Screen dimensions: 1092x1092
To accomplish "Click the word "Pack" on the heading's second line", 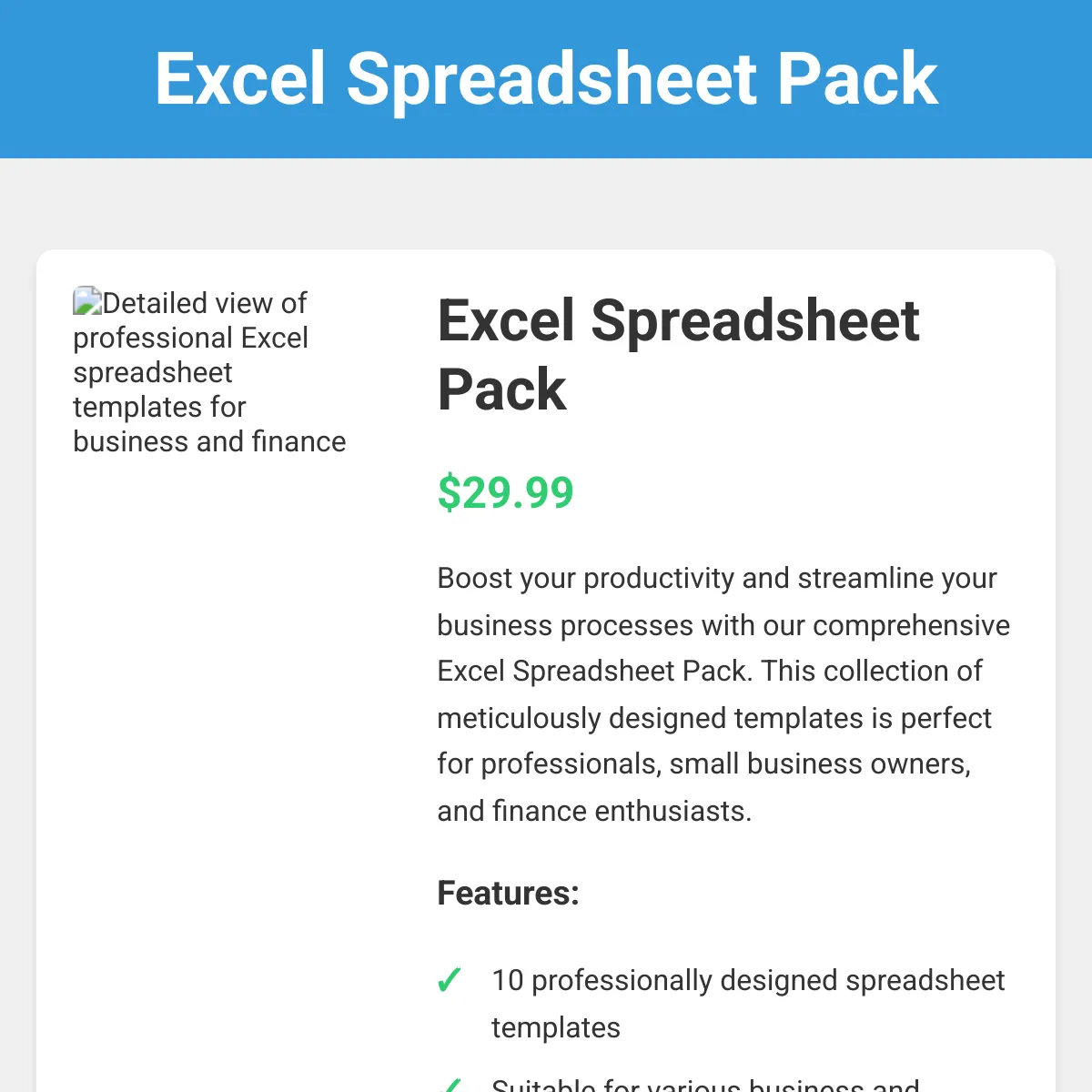I will pyautogui.click(x=501, y=390).
